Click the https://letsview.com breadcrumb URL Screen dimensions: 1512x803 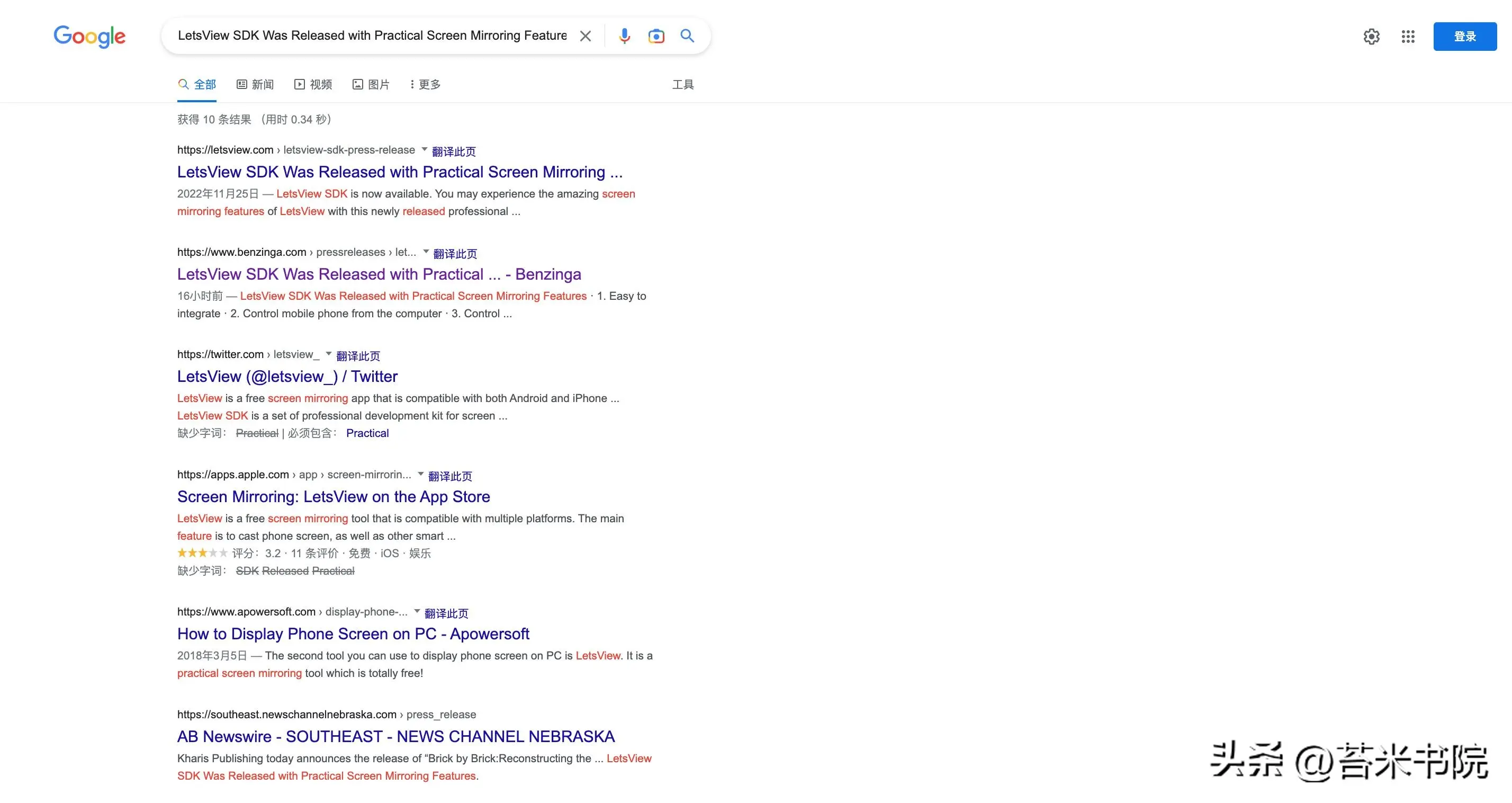pyautogui.click(x=226, y=150)
